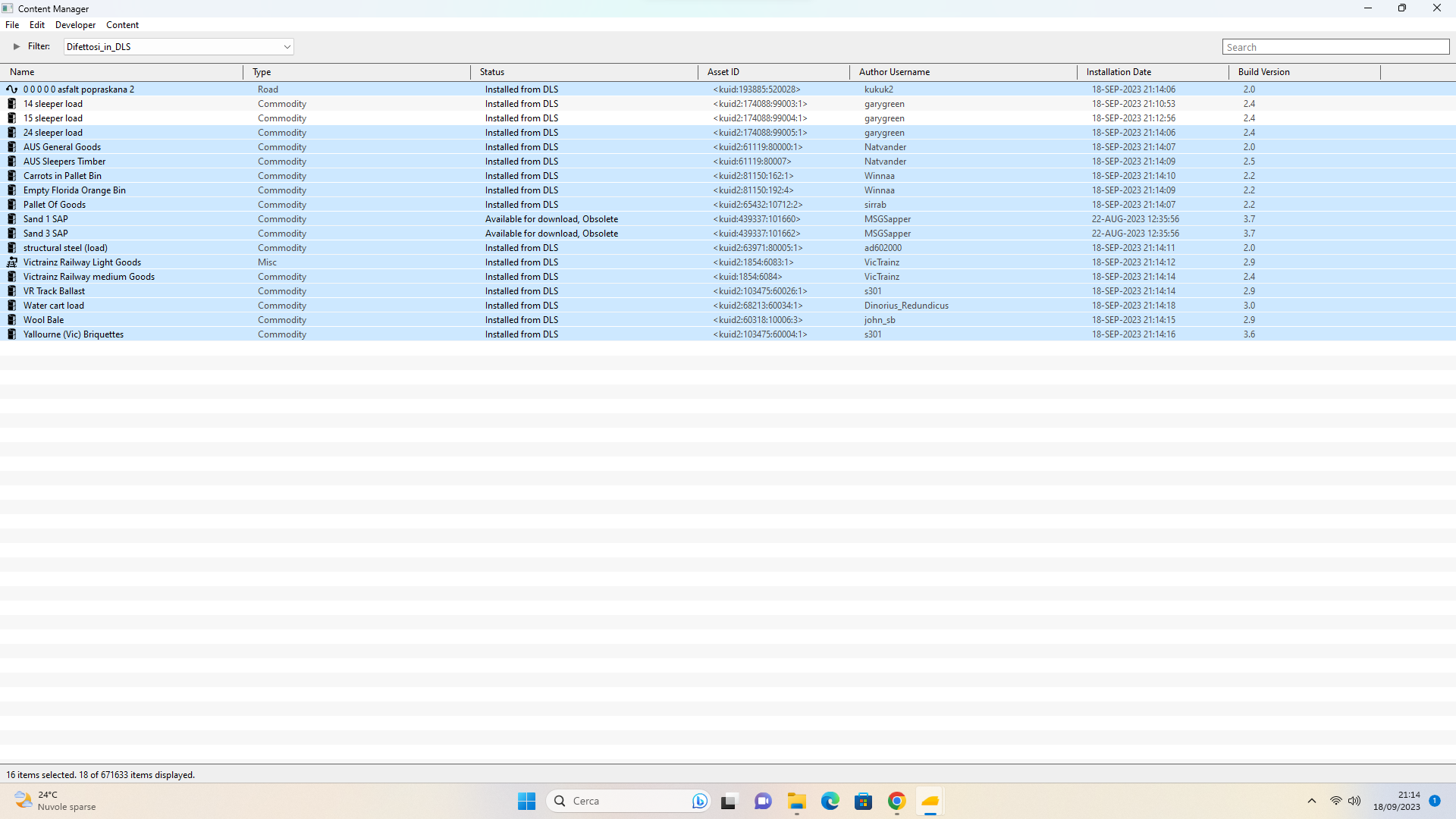Click author name Dinorius_Redundicus
The height and width of the screenshot is (819, 1456).
906,306
